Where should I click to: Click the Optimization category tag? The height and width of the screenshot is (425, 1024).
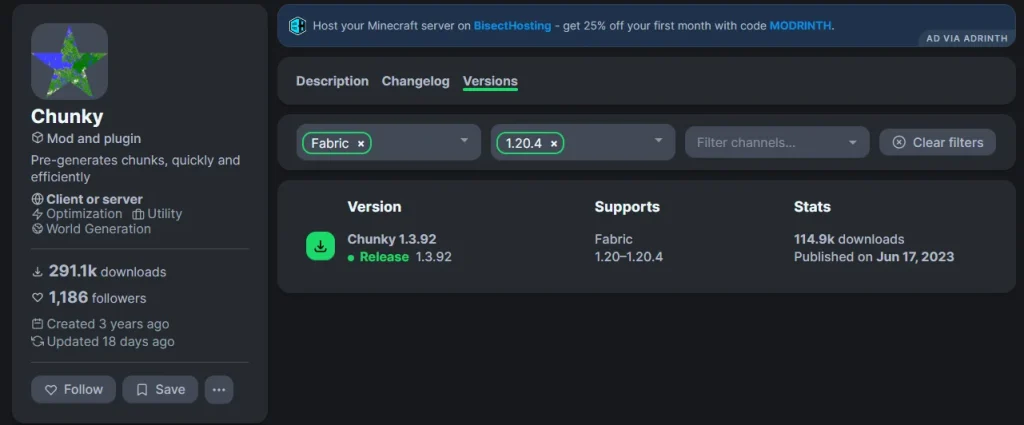[76, 214]
